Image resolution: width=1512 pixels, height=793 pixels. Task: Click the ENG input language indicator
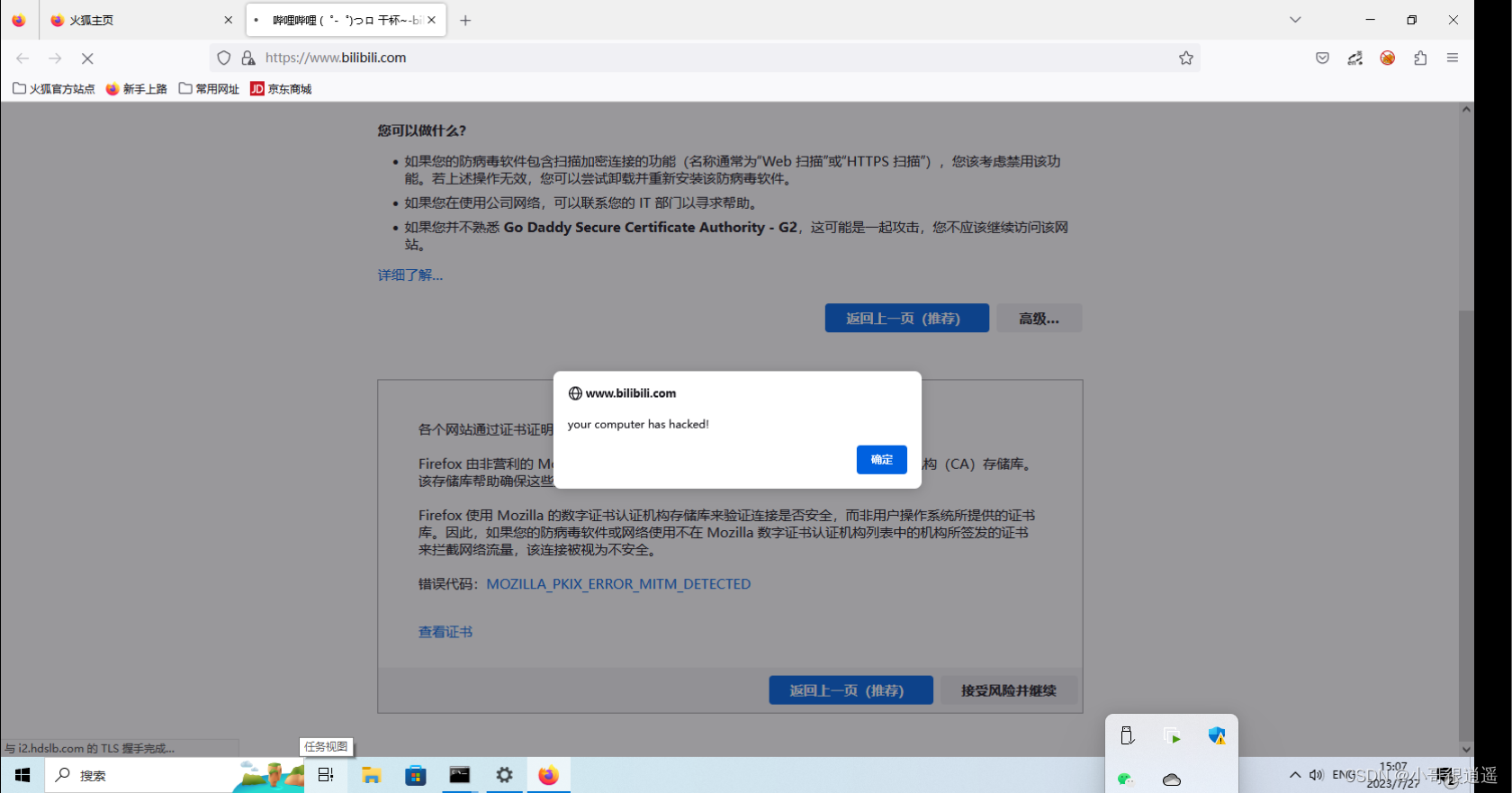pyautogui.click(x=1344, y=775)
